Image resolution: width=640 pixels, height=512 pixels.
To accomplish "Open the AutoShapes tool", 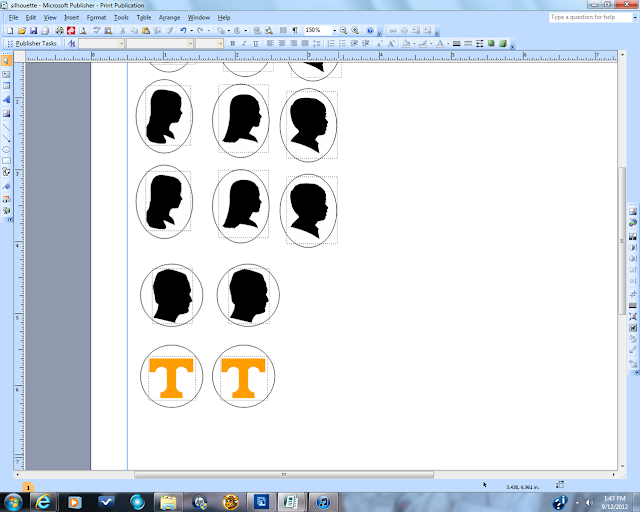I will (6, 172).
